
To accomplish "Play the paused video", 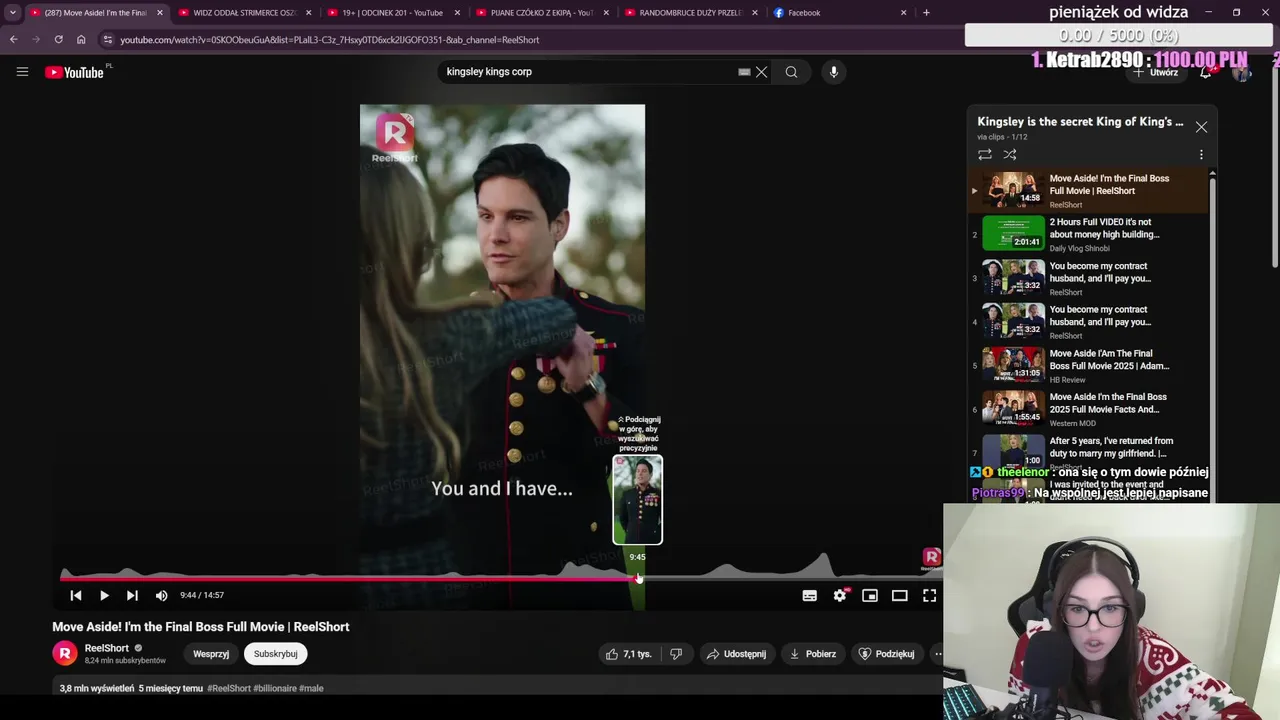I will [x=104, y=595].
